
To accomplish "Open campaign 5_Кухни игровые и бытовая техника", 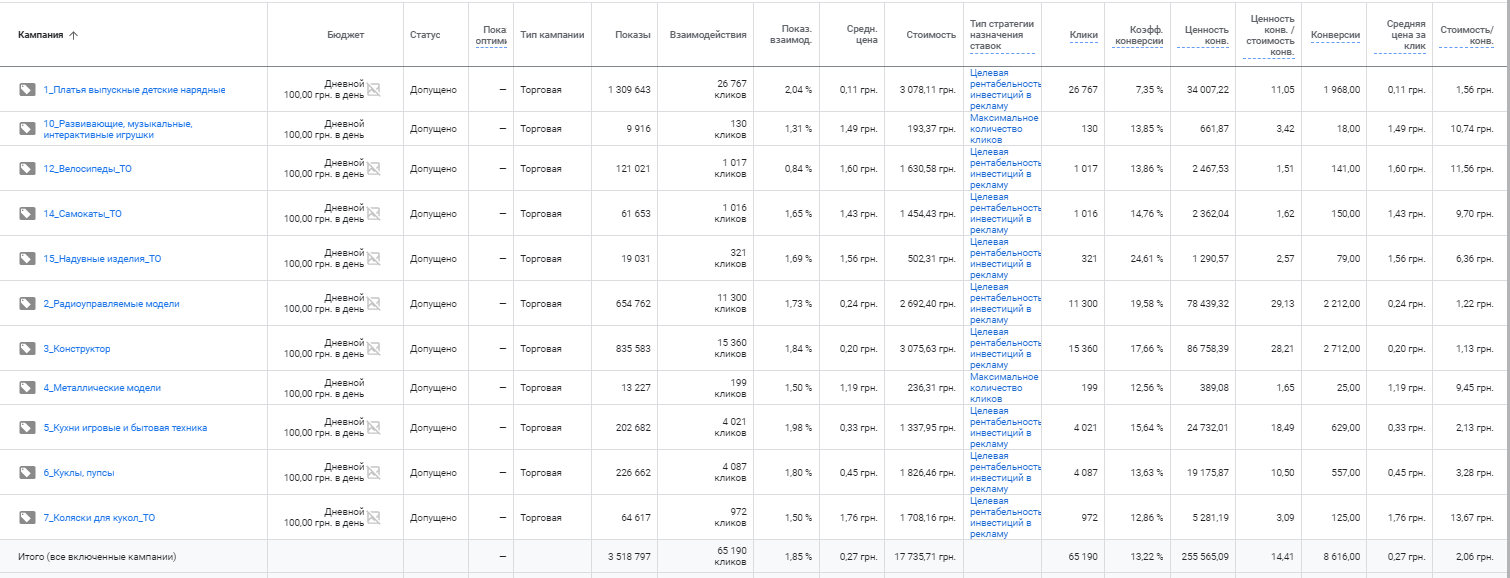I will click(125, 428).
